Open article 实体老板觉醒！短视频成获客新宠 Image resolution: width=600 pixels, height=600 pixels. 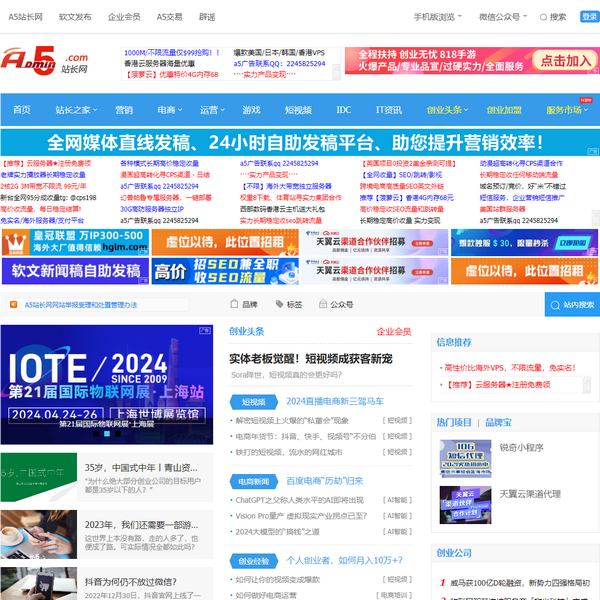(311, 357)
